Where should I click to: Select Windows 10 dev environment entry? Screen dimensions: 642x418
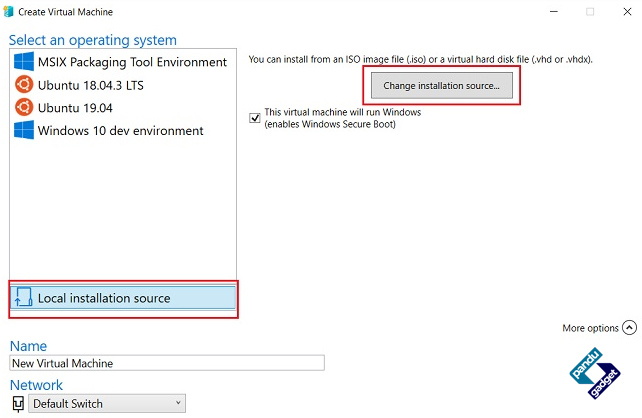122,131
